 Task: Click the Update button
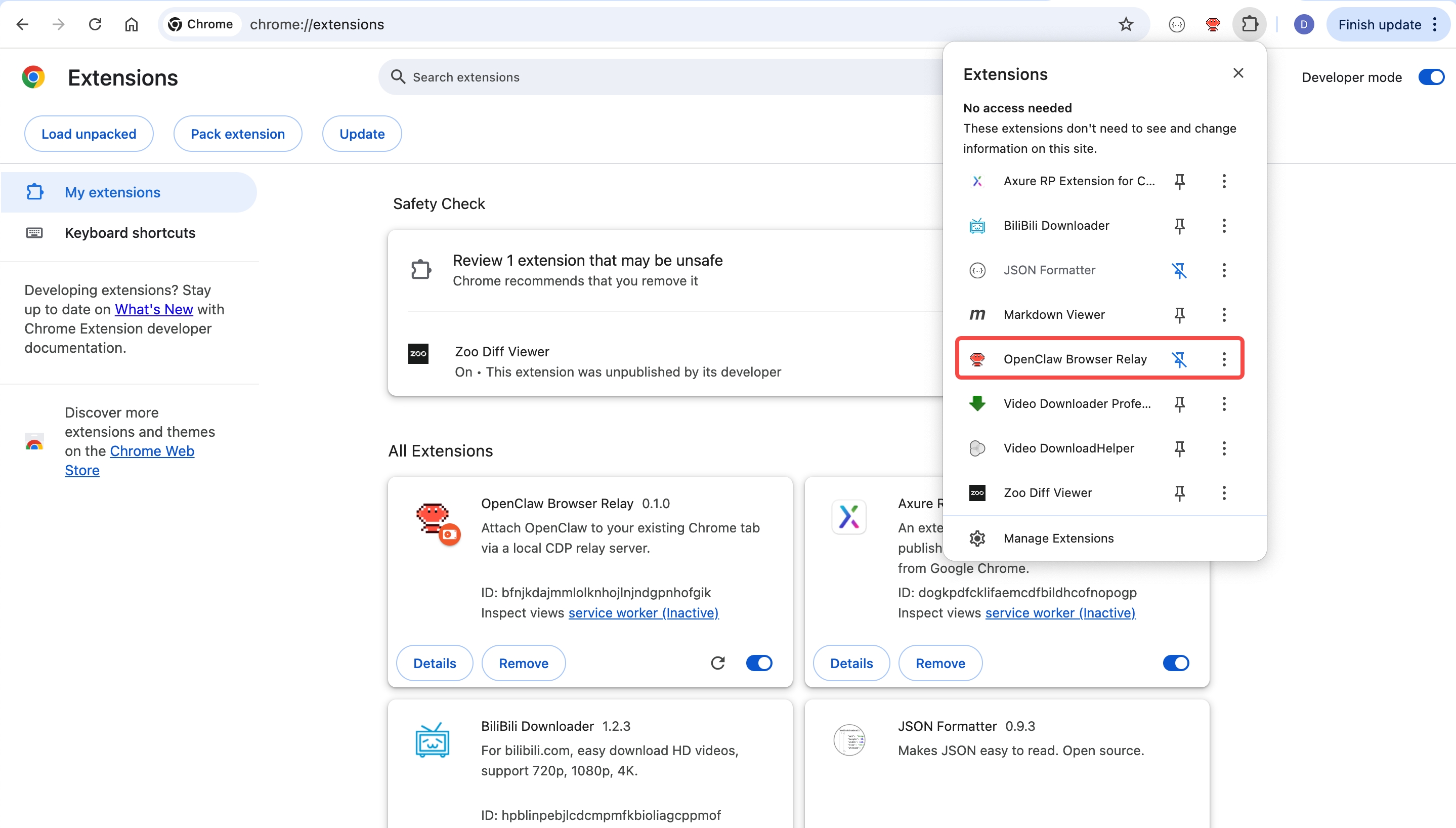click(362, 134)
